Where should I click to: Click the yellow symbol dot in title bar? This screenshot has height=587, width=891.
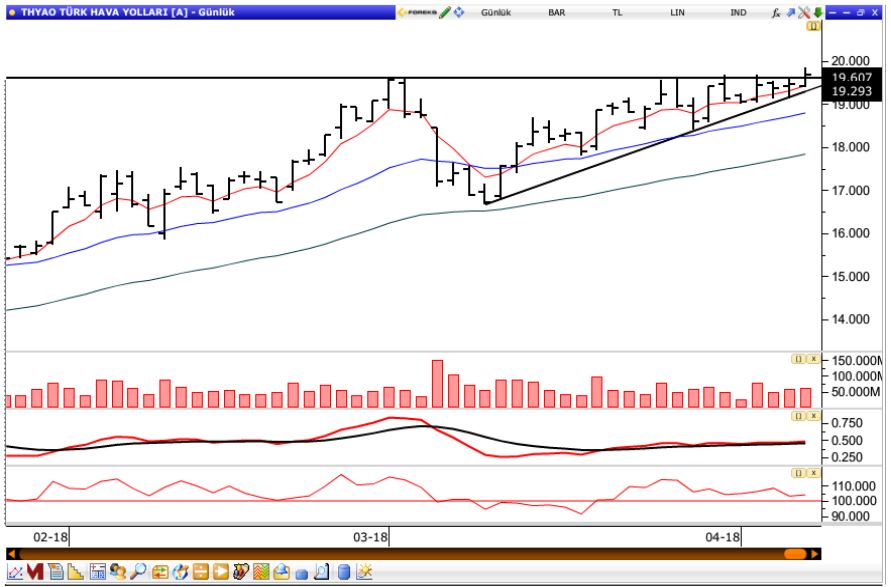click(x=12, y=13)
